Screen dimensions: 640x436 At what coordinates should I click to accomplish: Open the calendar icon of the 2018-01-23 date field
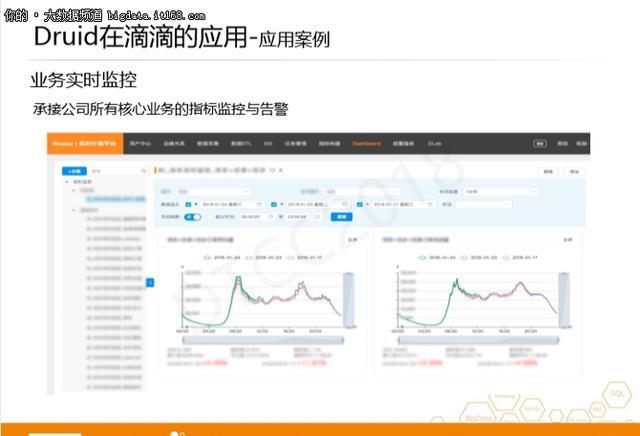344,204
